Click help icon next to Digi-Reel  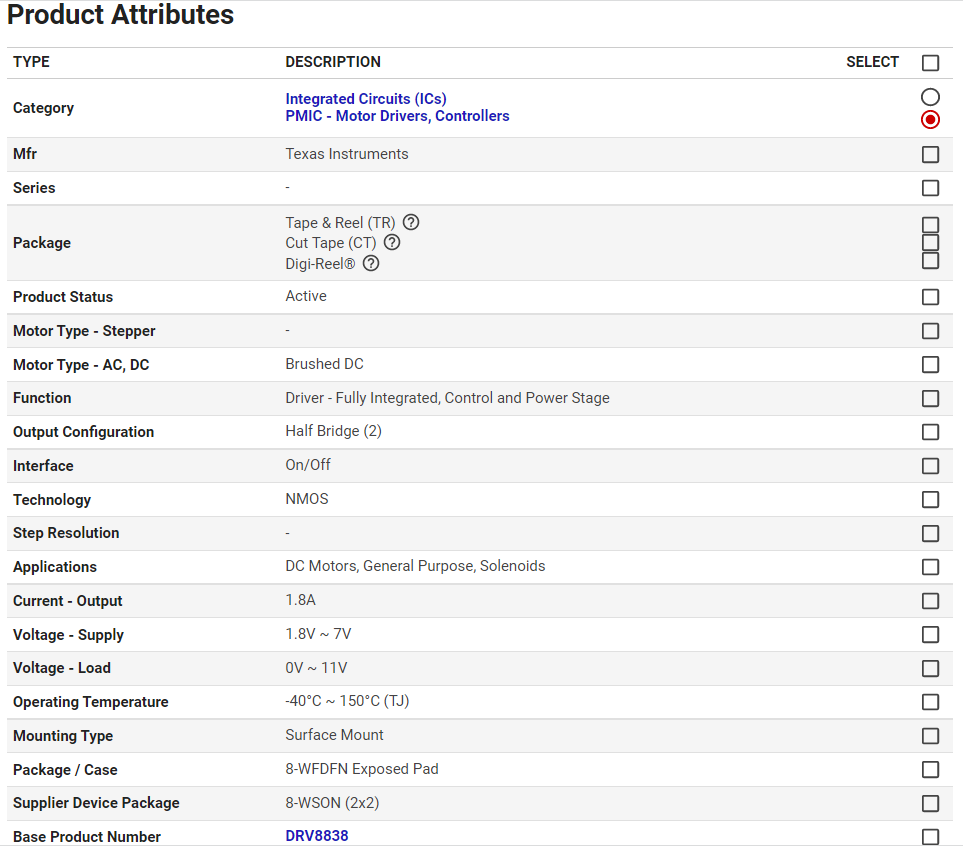click(371, 263)
